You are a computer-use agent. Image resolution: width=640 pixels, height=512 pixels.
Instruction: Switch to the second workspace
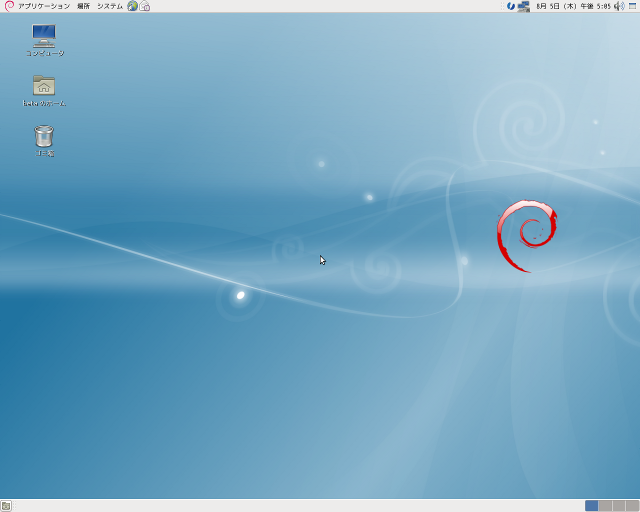click(x=605, y=506)
